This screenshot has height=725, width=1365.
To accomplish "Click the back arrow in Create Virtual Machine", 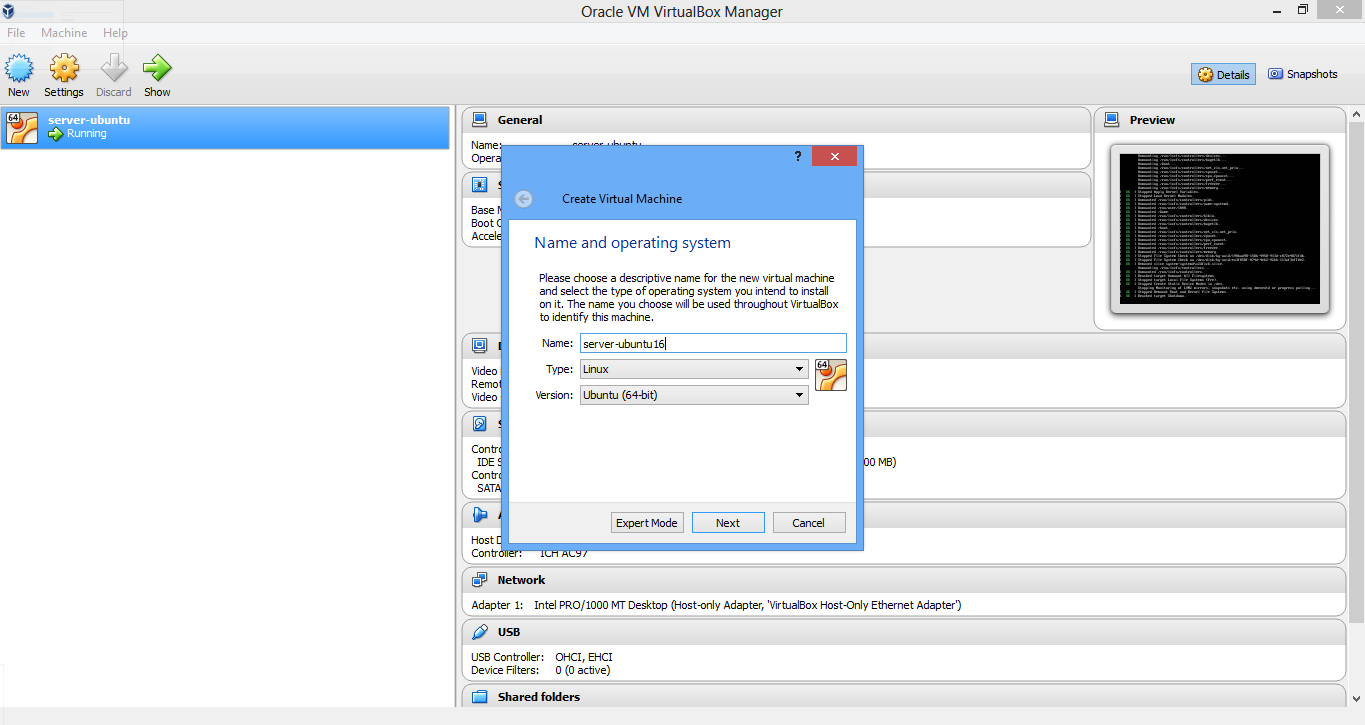I will 524,199.
